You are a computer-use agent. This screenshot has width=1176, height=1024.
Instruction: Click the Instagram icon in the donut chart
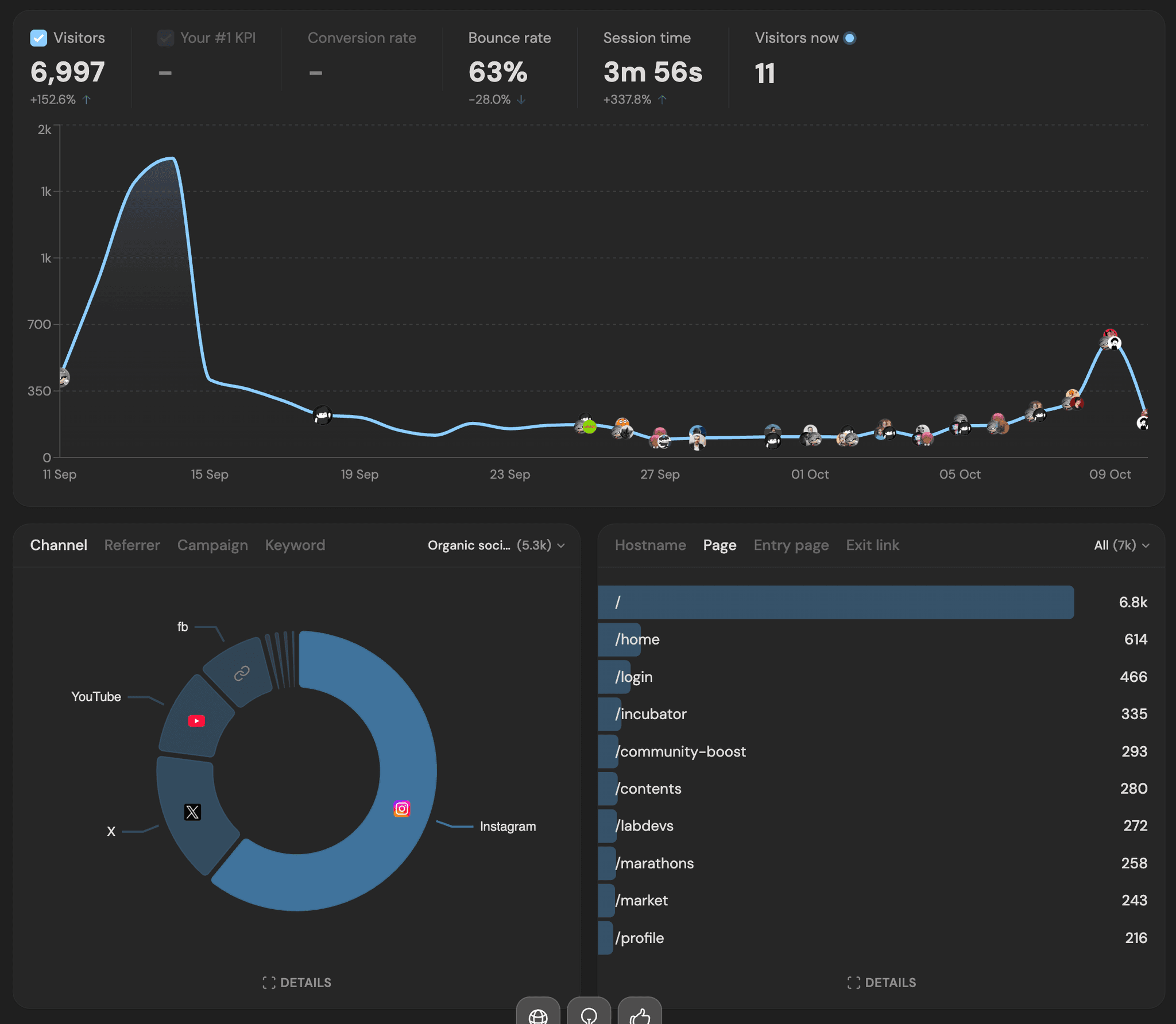click(x=402, y=809)
